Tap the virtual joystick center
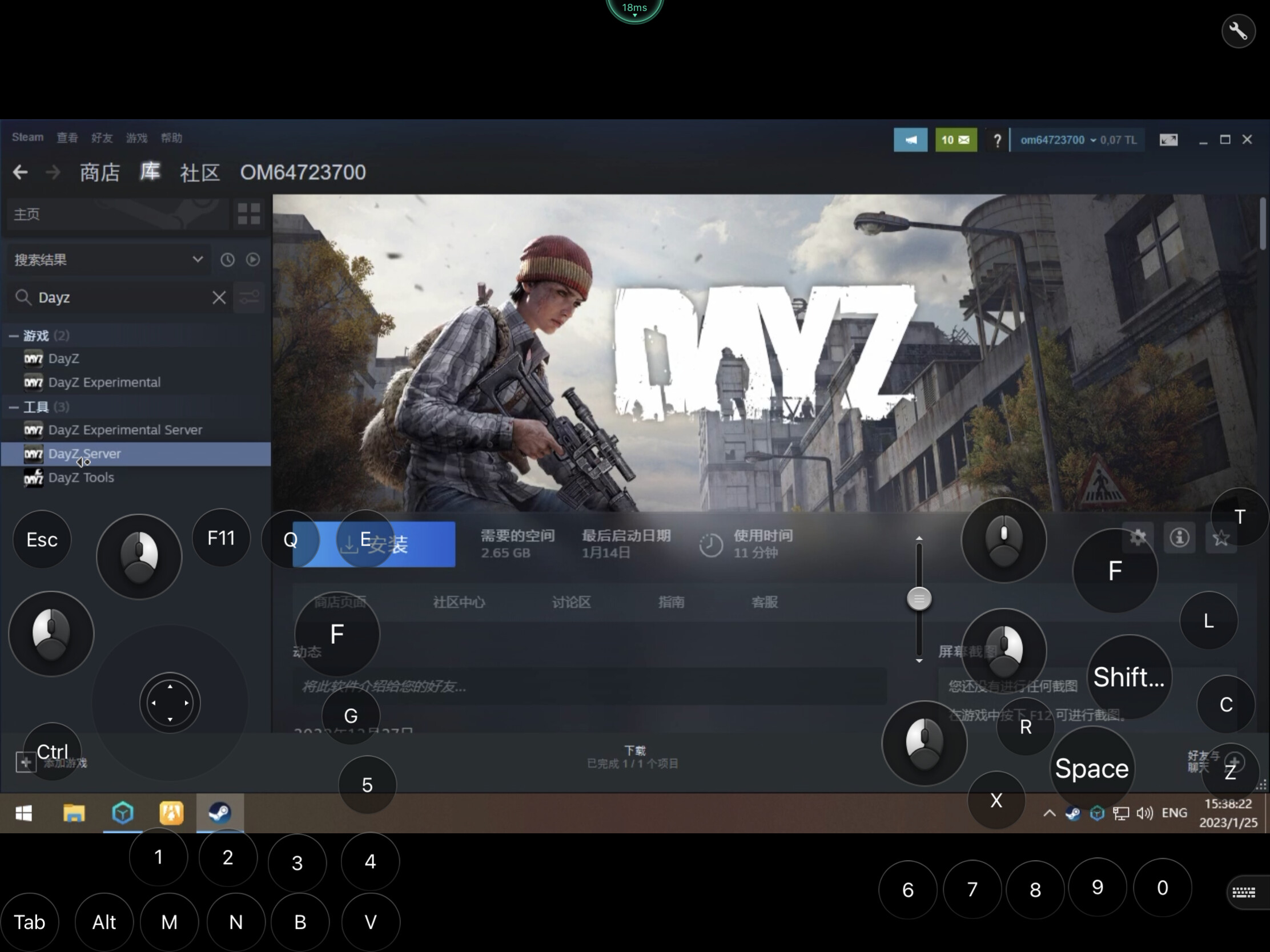Image resolution: width=1270 pixels, height=952 pixels. tap(170, 703)
